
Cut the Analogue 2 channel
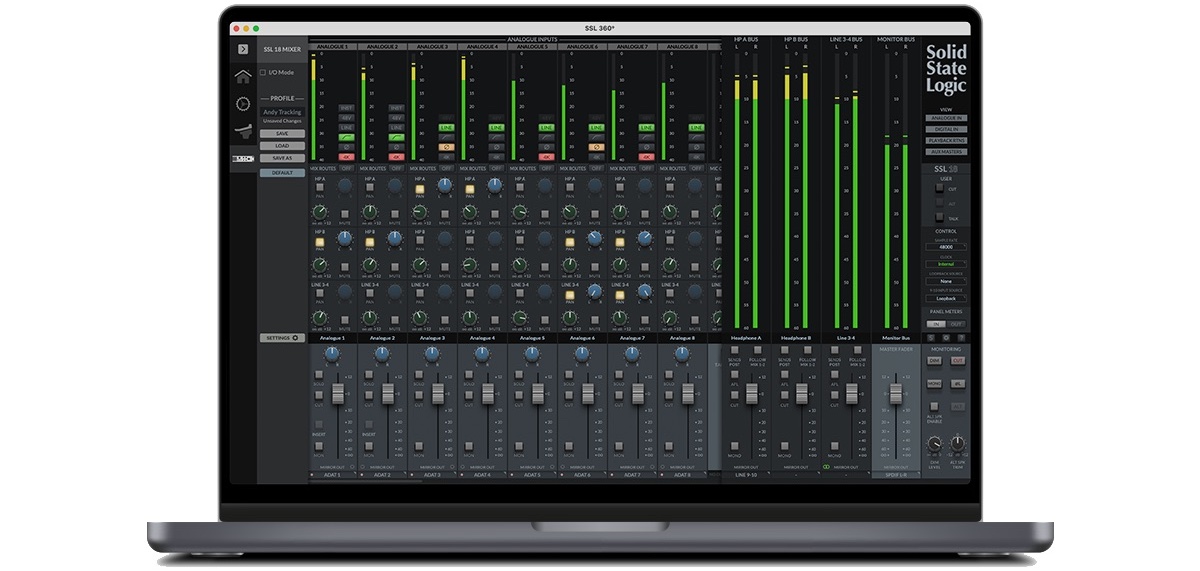point(370,397)
